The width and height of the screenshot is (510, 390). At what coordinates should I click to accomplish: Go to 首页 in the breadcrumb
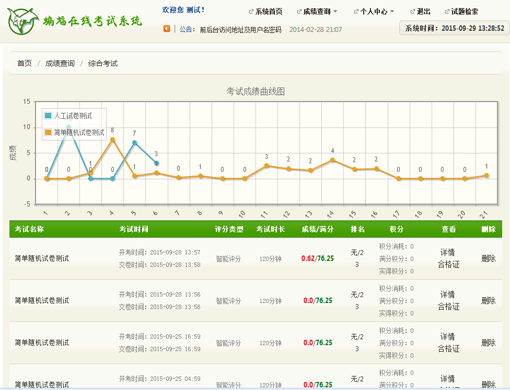point(25,63)
